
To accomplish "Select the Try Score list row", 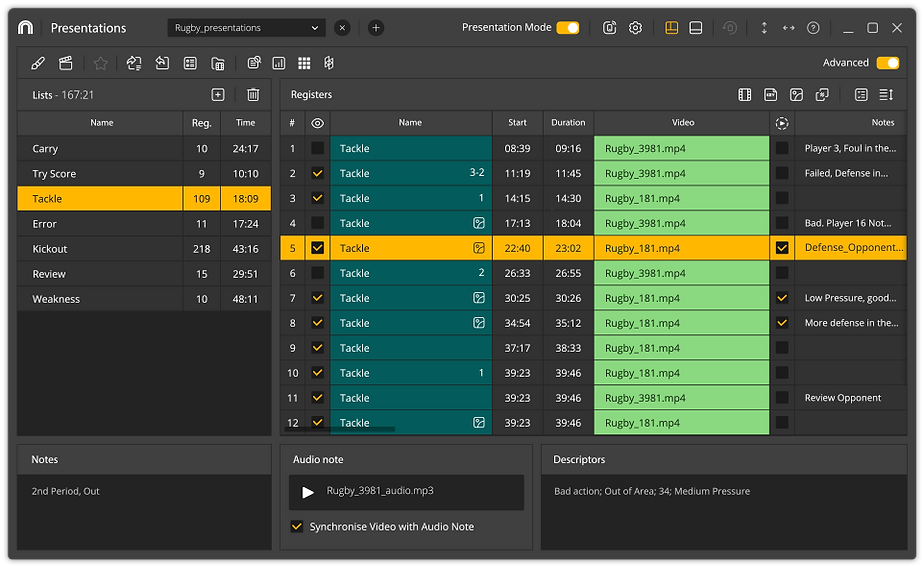I will (100, 174).
